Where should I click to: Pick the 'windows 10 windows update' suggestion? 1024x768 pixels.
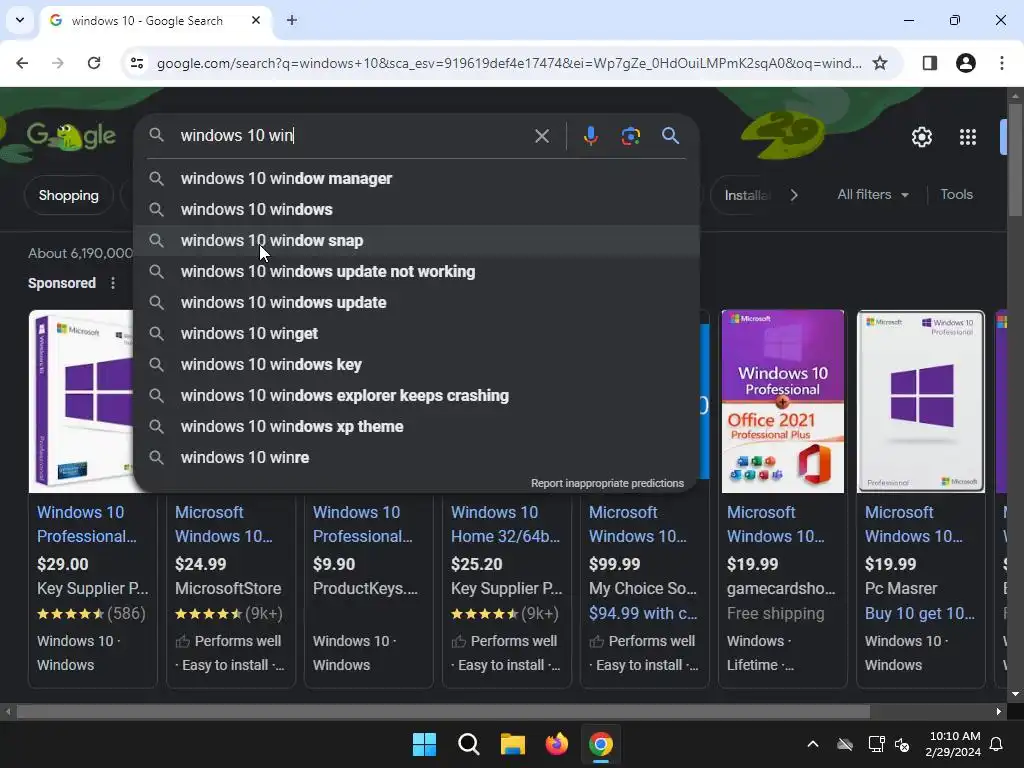point(417,302)
